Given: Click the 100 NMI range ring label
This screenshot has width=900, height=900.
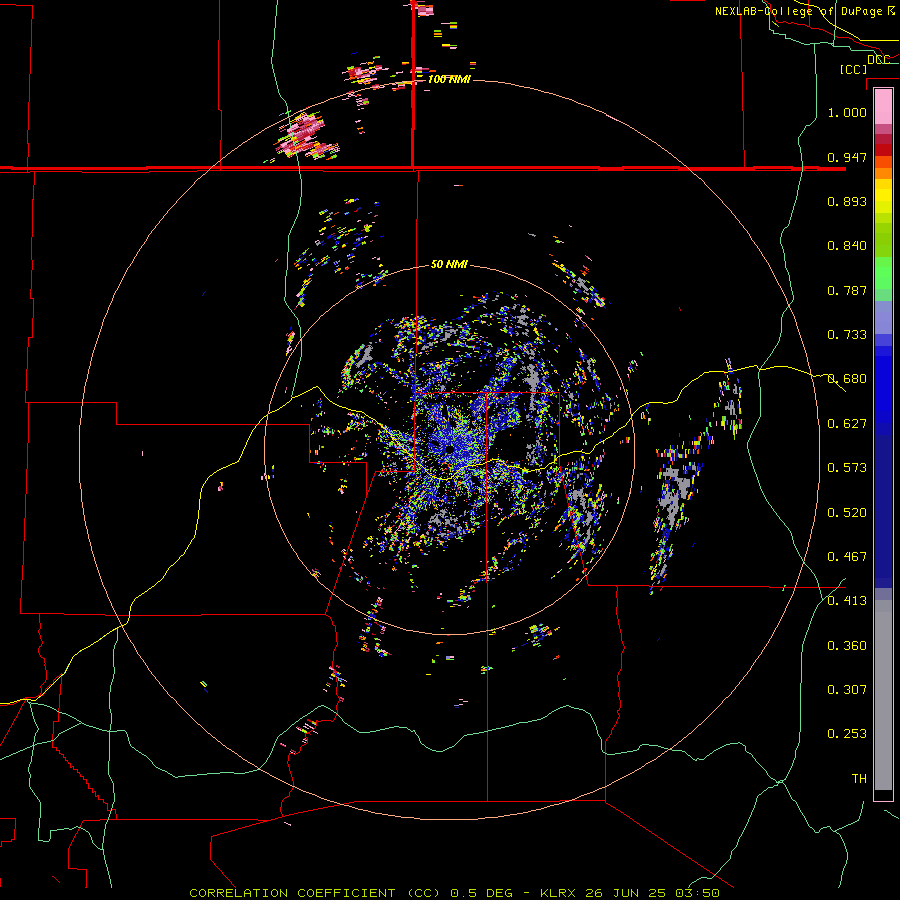Looking at the screenshot, I should tap(449, 79).
